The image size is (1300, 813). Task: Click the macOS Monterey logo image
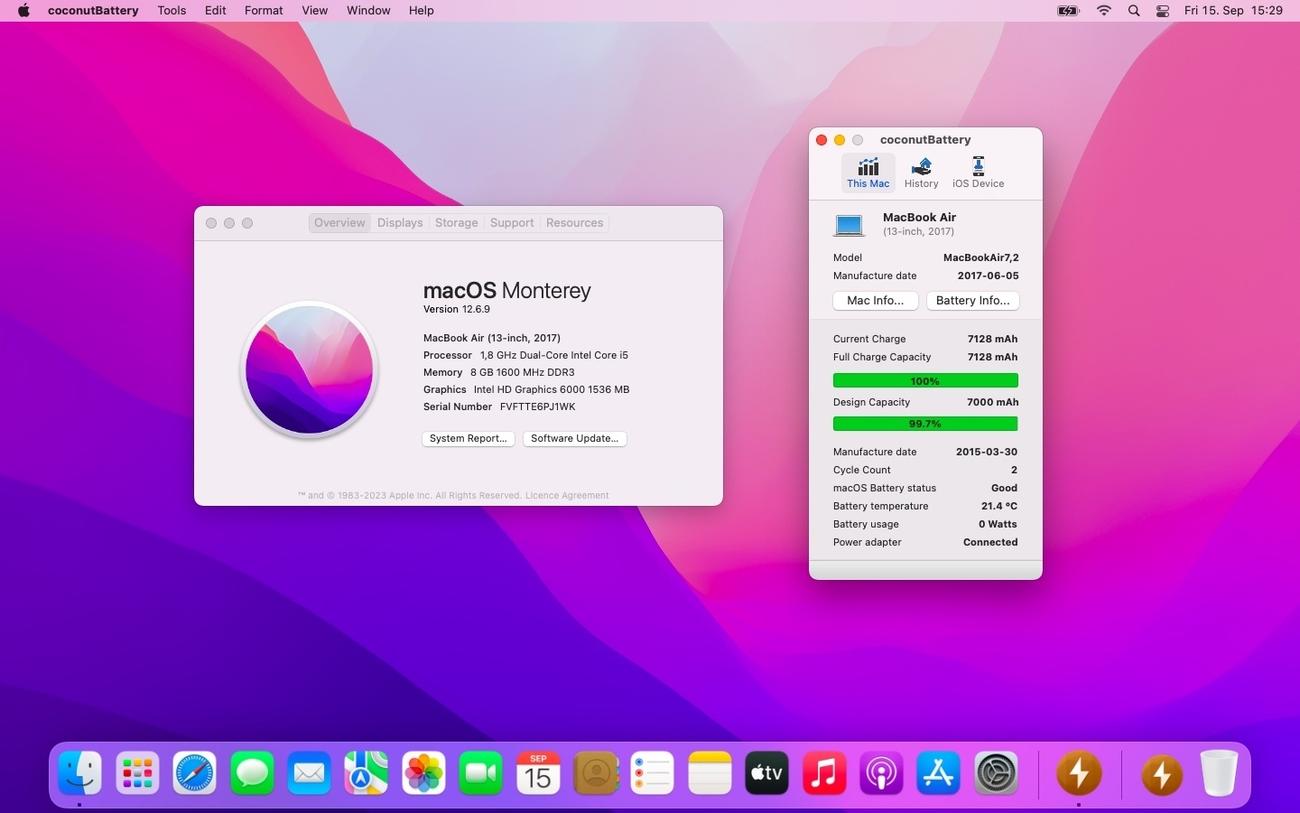[309, 370]
